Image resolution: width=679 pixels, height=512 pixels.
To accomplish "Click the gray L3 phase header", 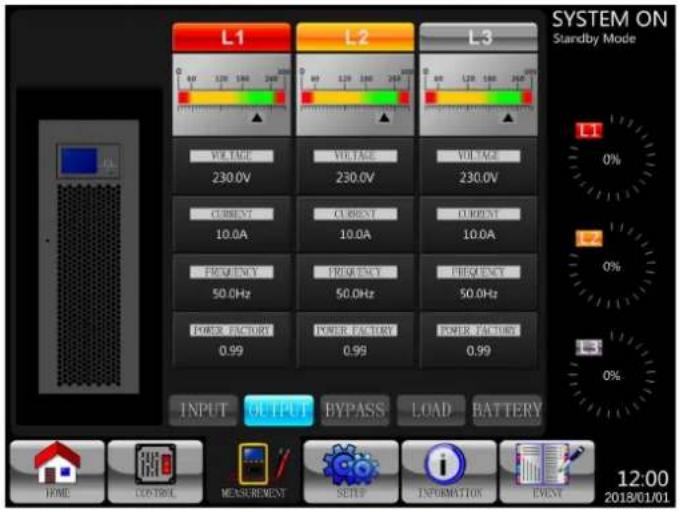I will tap(479, 37).
